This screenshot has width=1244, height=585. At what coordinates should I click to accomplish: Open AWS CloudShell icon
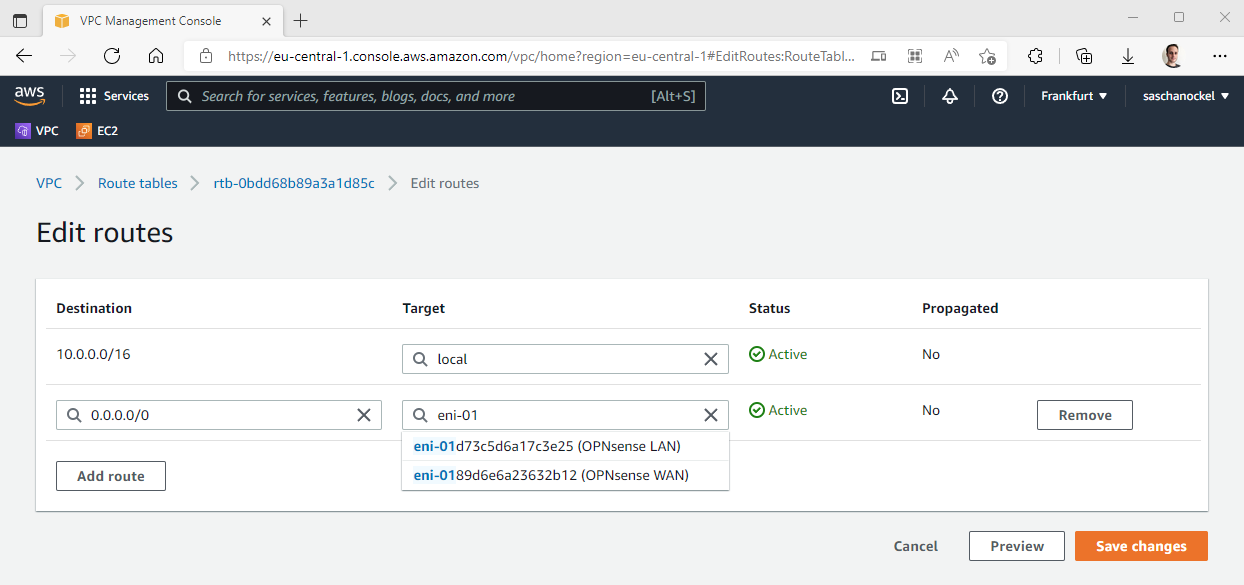click(x=900, y=96)
